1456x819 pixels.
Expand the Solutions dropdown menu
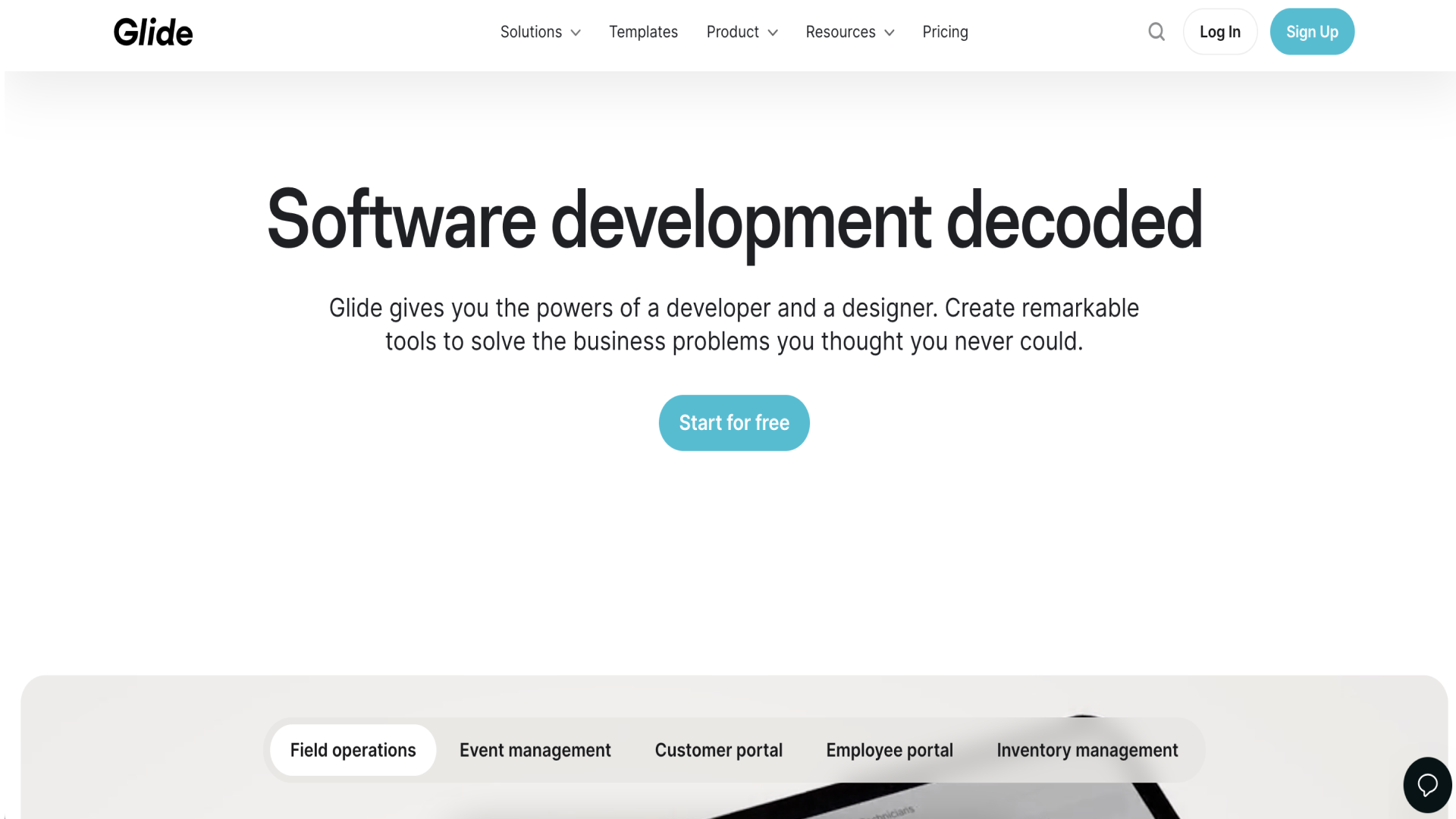(540, 32)
